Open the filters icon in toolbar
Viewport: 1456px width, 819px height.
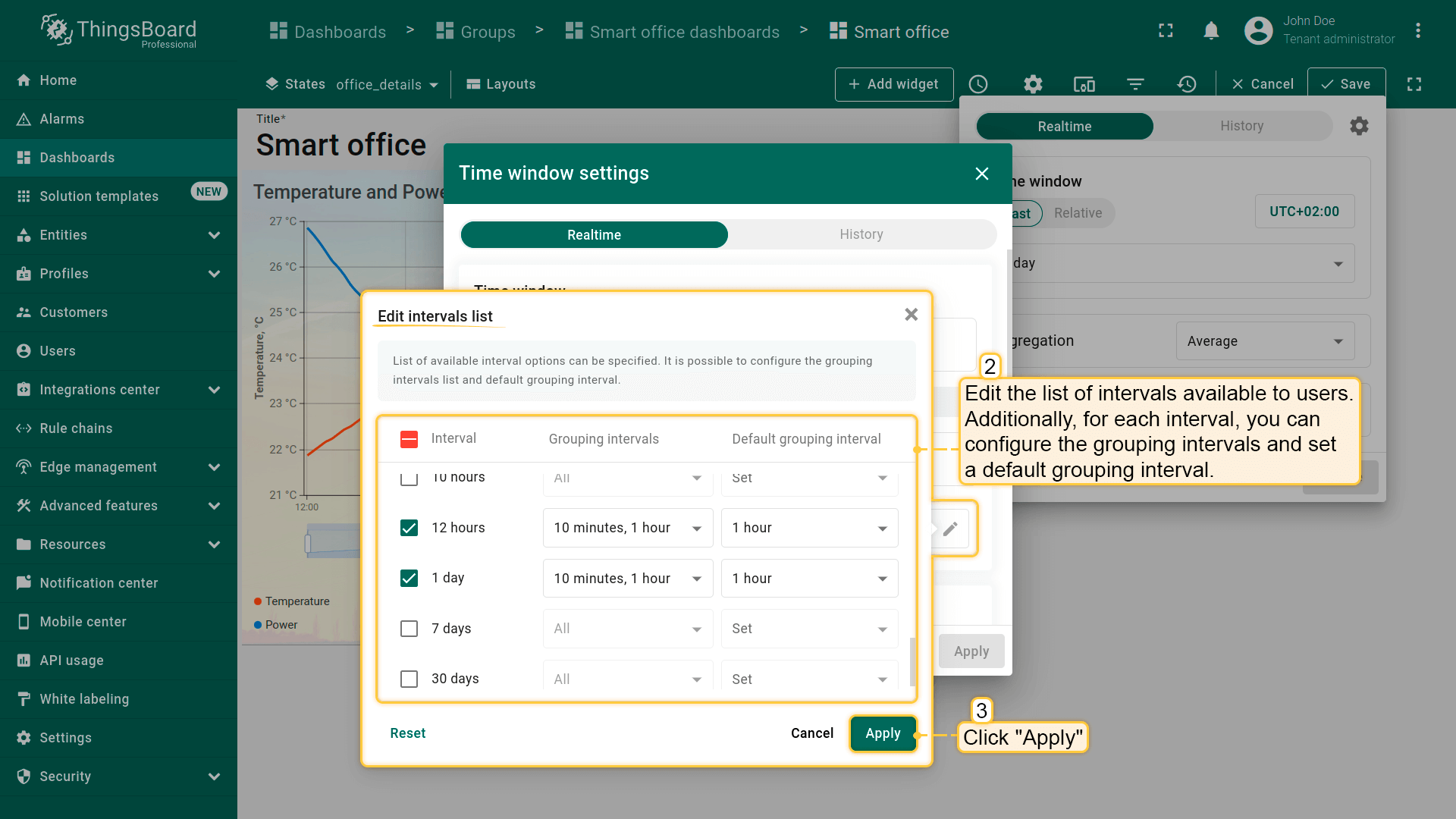[1135, 84]
